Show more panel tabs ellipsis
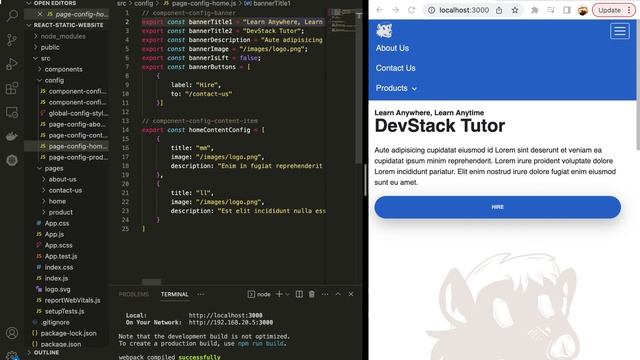The height and width of the screenshot is (360, 640). click(201, 294)
